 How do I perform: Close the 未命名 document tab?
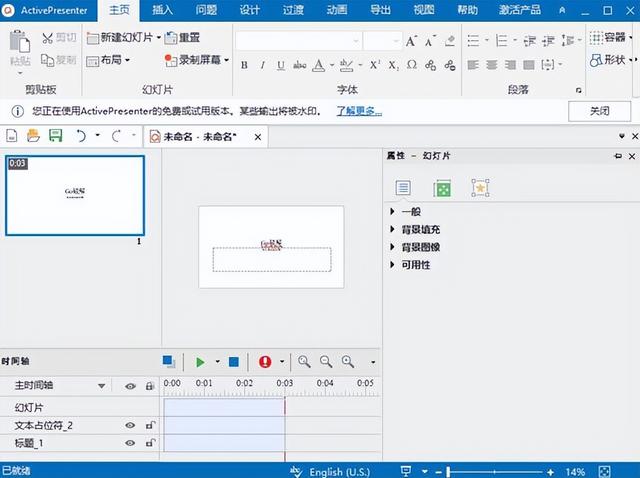258,137
